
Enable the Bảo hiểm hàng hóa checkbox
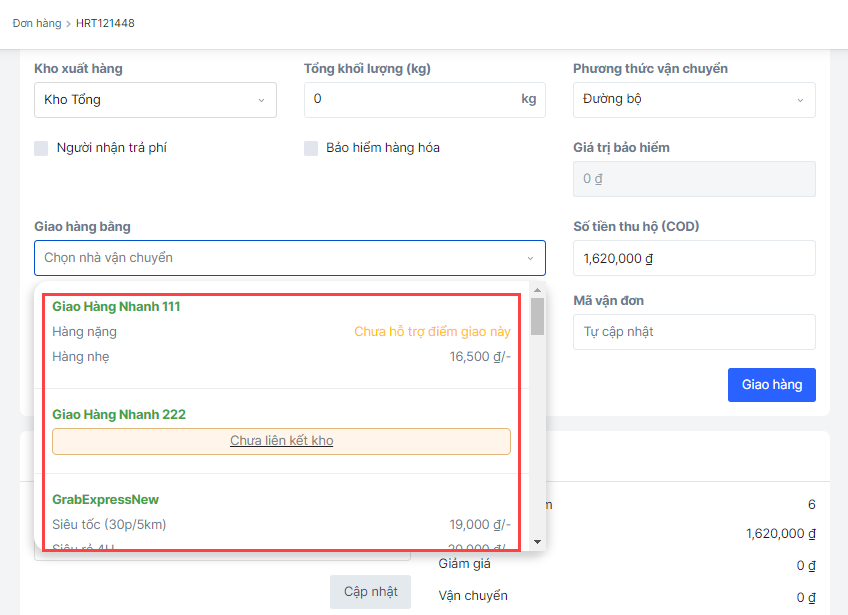click(311, 148)
